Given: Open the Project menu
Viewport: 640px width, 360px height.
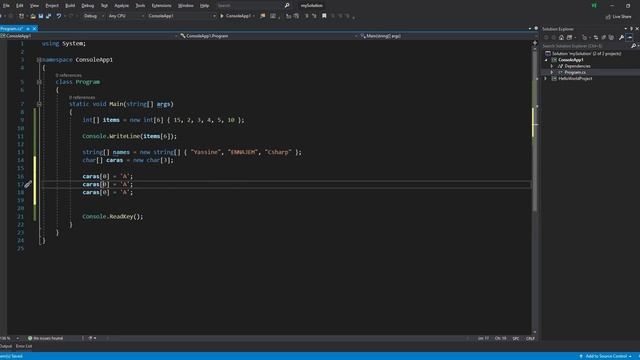Looking at the screenshot, I should [52, 6].
